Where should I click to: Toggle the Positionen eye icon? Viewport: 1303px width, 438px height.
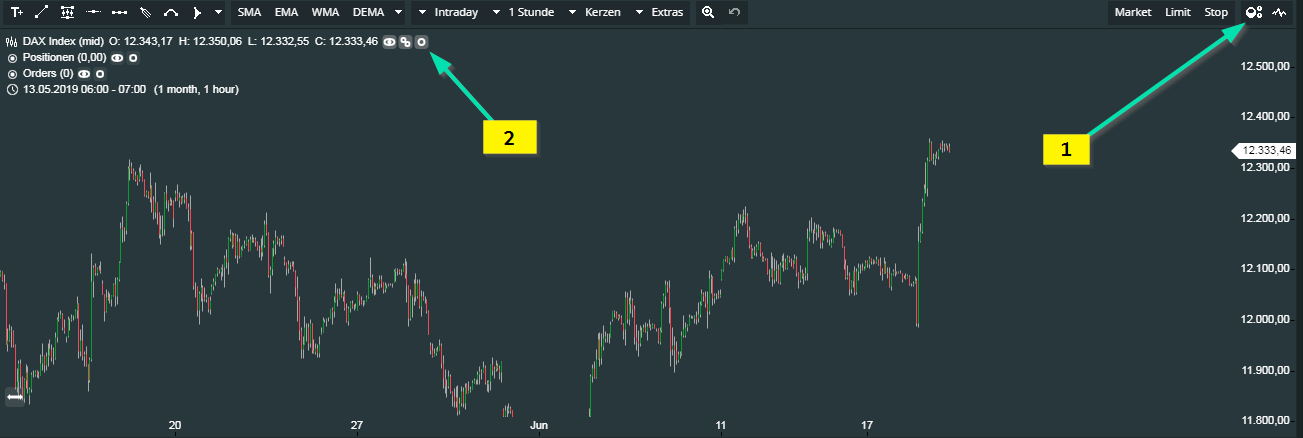118,58
